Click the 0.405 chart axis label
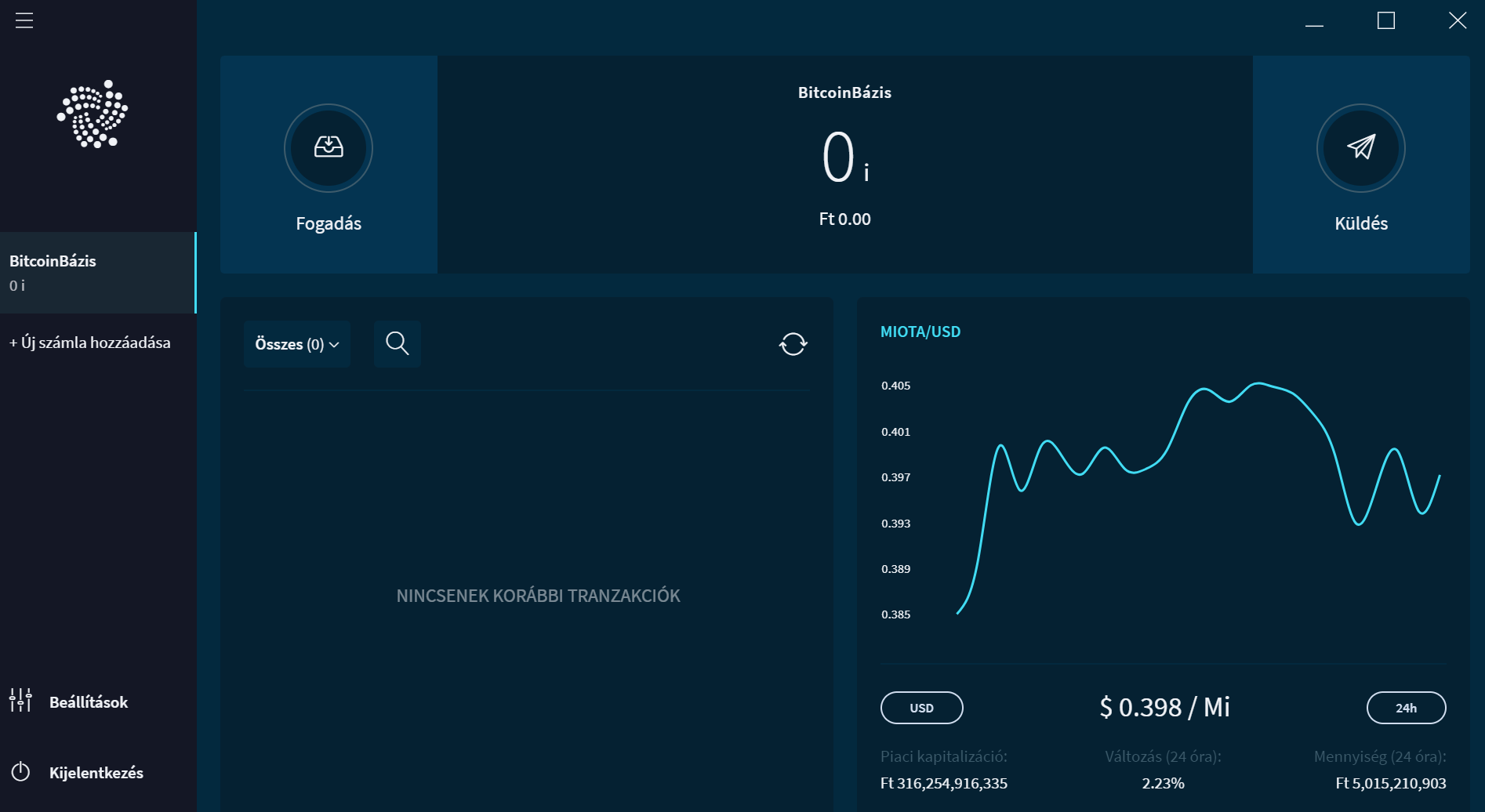This screenshot has width=1485, height=812. click(896, 386)
